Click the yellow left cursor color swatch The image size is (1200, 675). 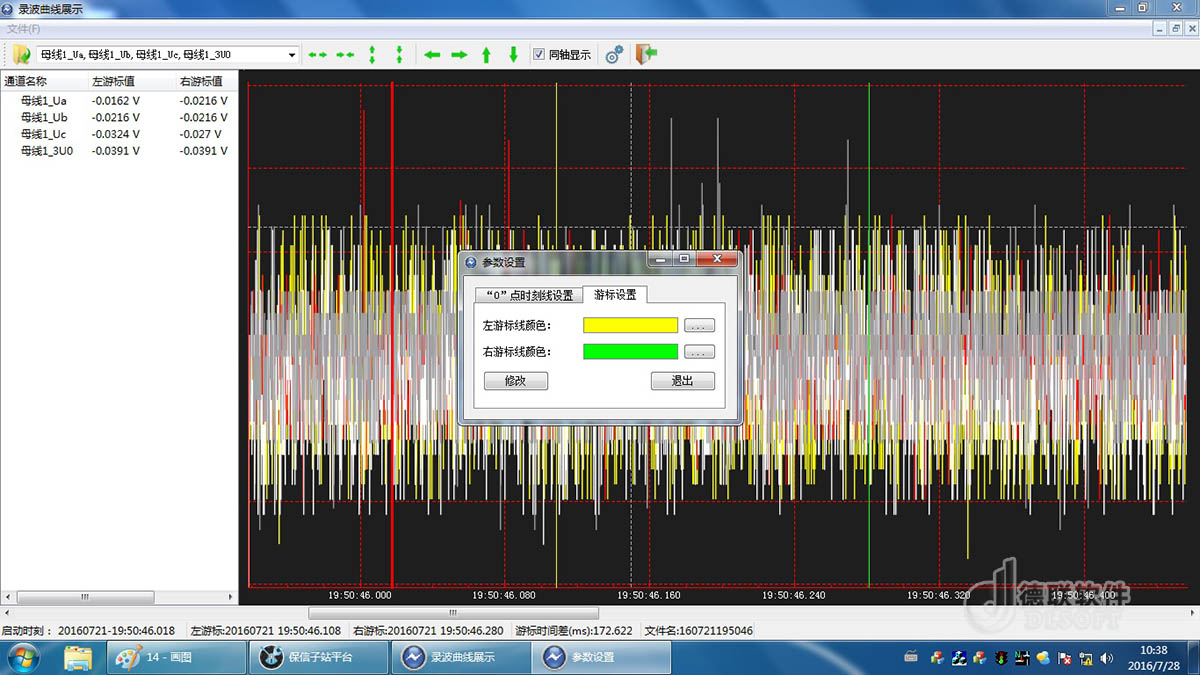[630, 325]
